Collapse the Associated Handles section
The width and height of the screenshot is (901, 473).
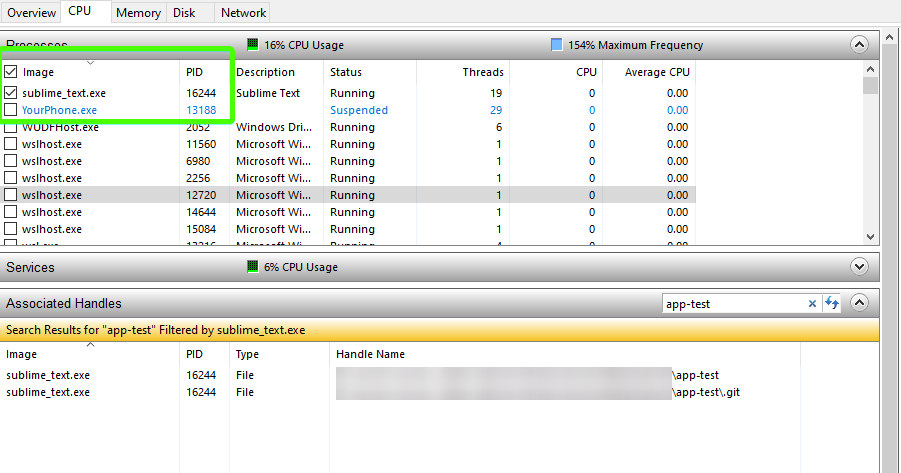[858, 304]
